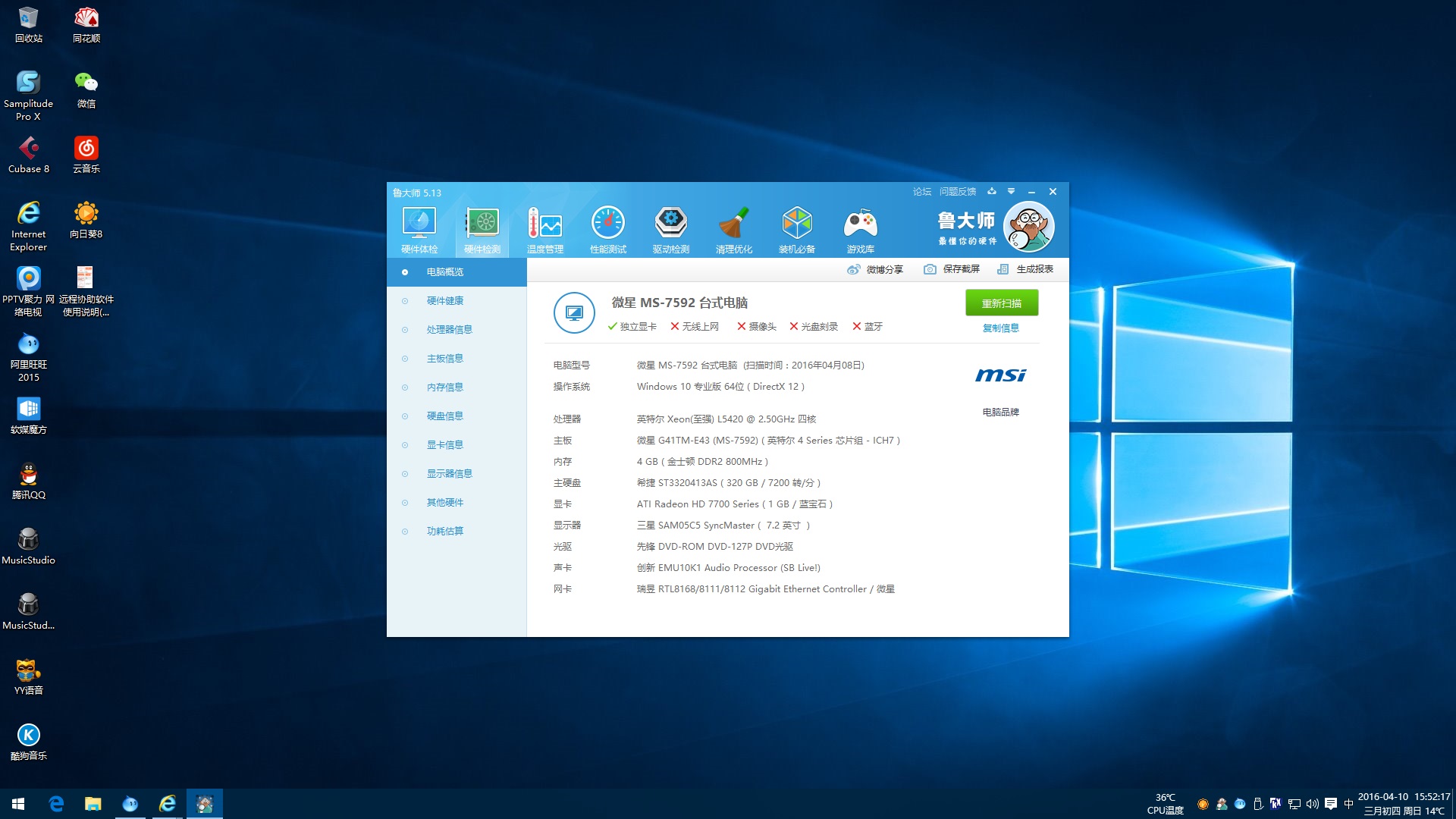Click 生成报表 to generate report

1025,269
